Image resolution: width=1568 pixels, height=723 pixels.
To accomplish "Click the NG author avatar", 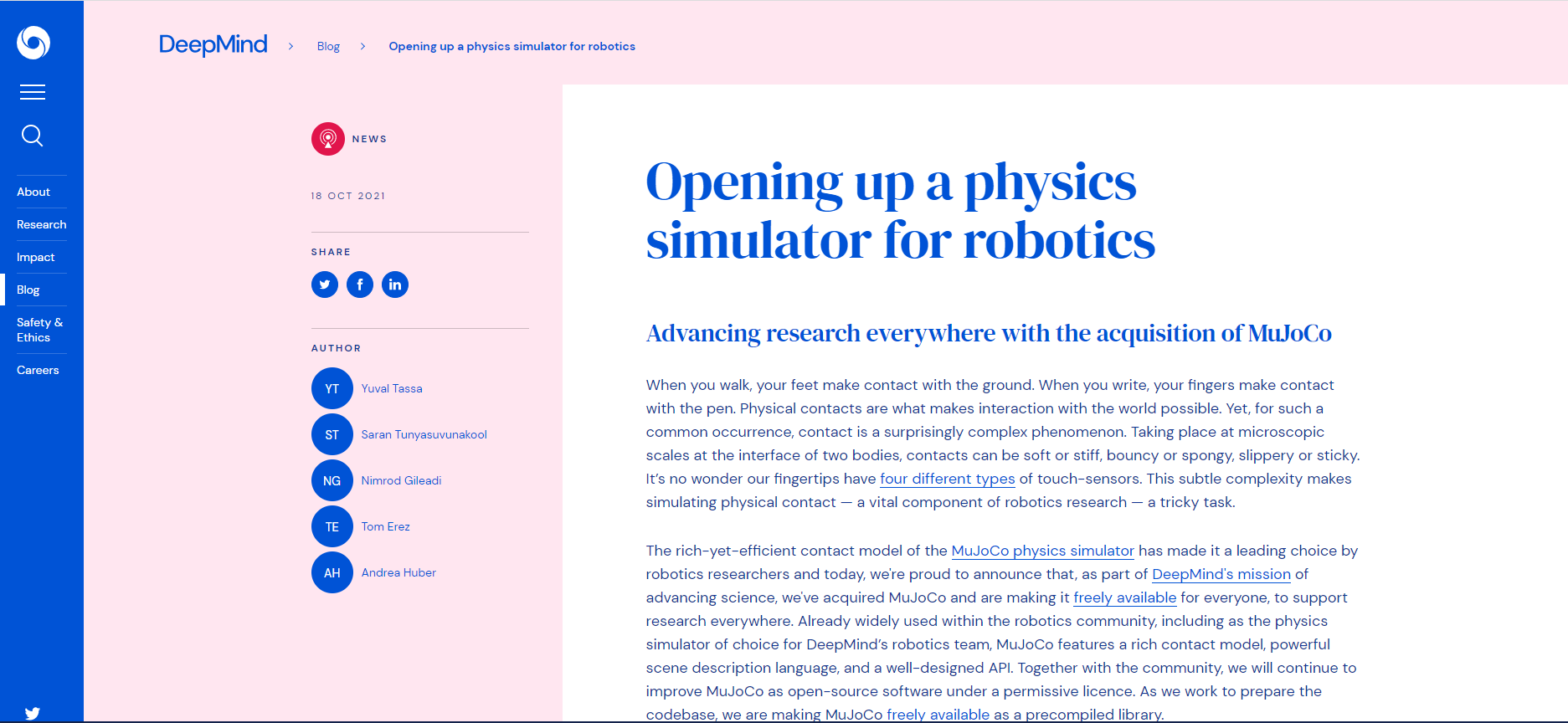I will pyautogui.click(x=332, y=480).
